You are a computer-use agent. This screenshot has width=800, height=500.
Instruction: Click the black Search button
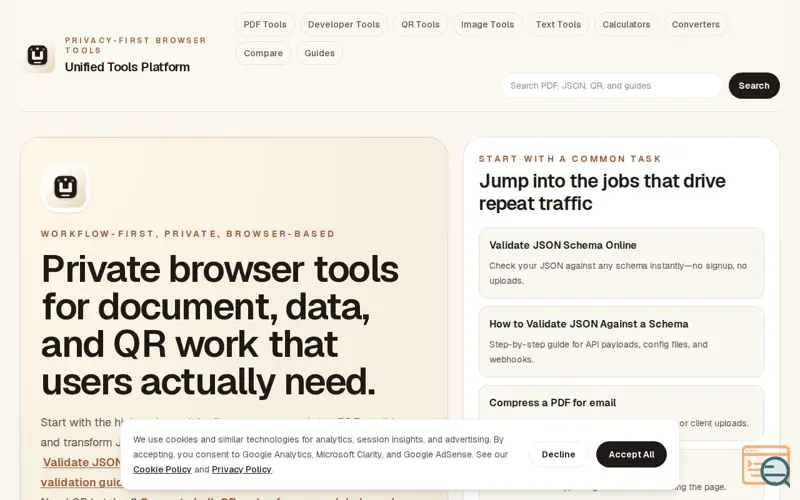point(754,86)
